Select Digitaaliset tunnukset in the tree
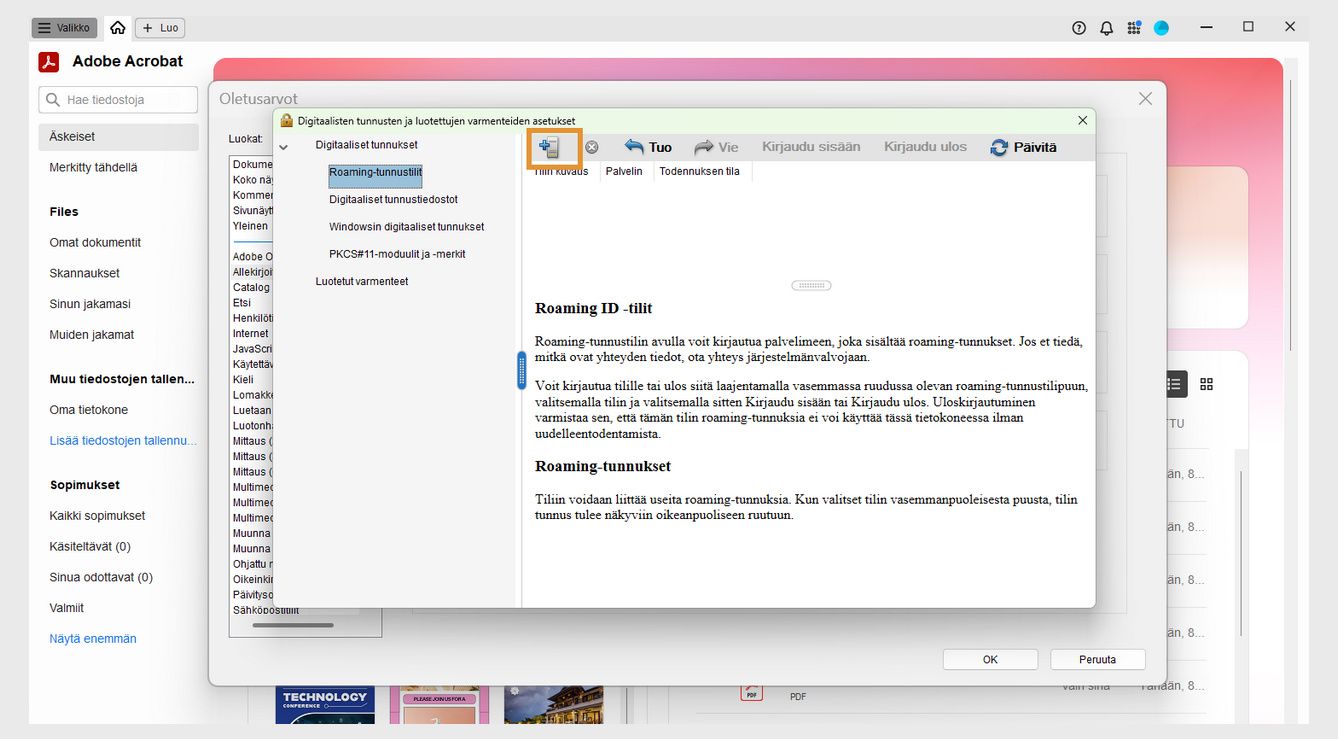The image size is (1338, 739). pos(366,145)
